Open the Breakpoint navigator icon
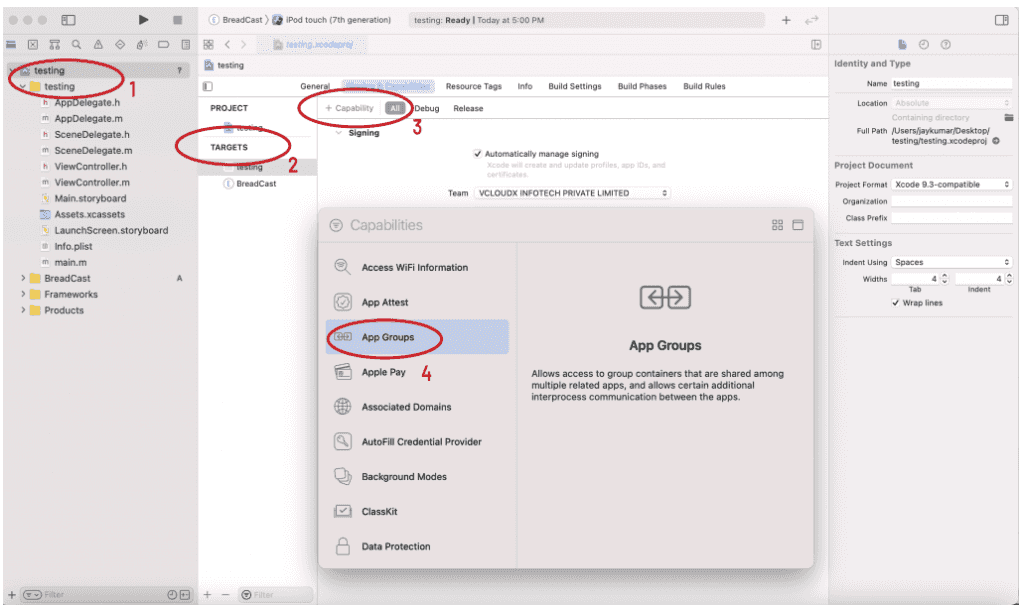 (x=163, y=45)
